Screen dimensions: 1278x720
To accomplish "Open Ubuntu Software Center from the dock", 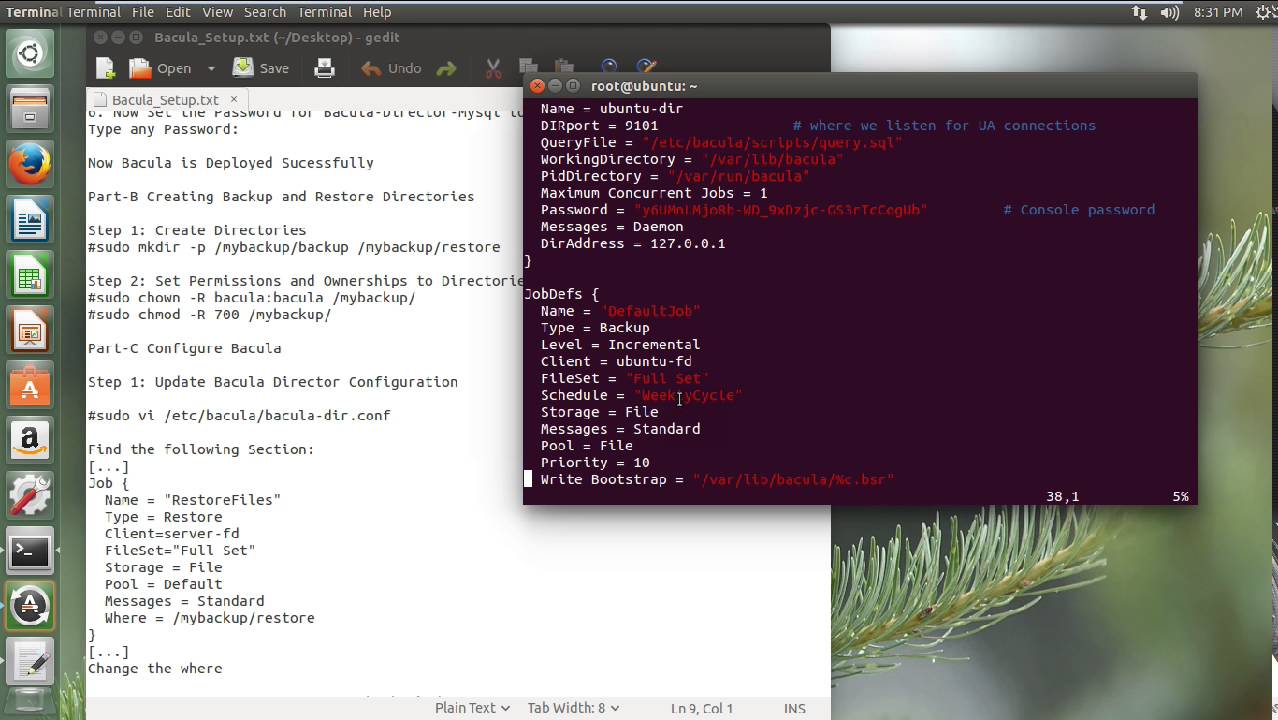I will click(29, 384).
